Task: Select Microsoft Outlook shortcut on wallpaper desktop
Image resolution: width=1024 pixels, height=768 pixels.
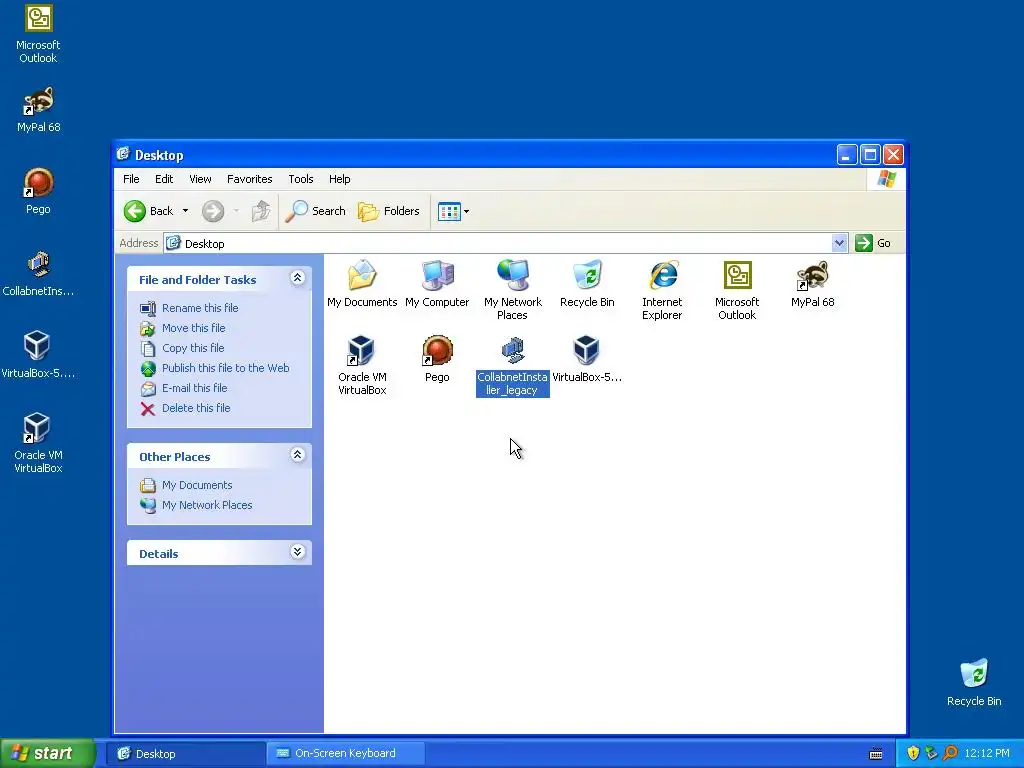Action: pos(38,33)
